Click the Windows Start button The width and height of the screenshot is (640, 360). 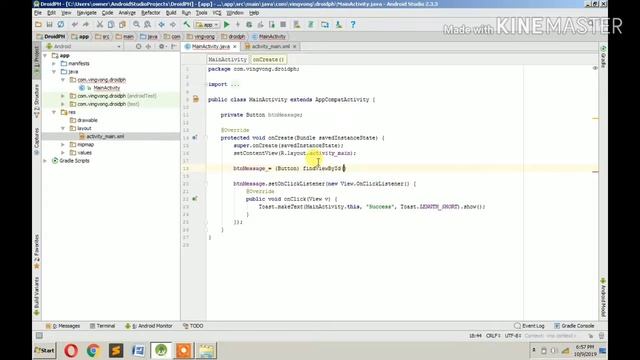[45, 350]
